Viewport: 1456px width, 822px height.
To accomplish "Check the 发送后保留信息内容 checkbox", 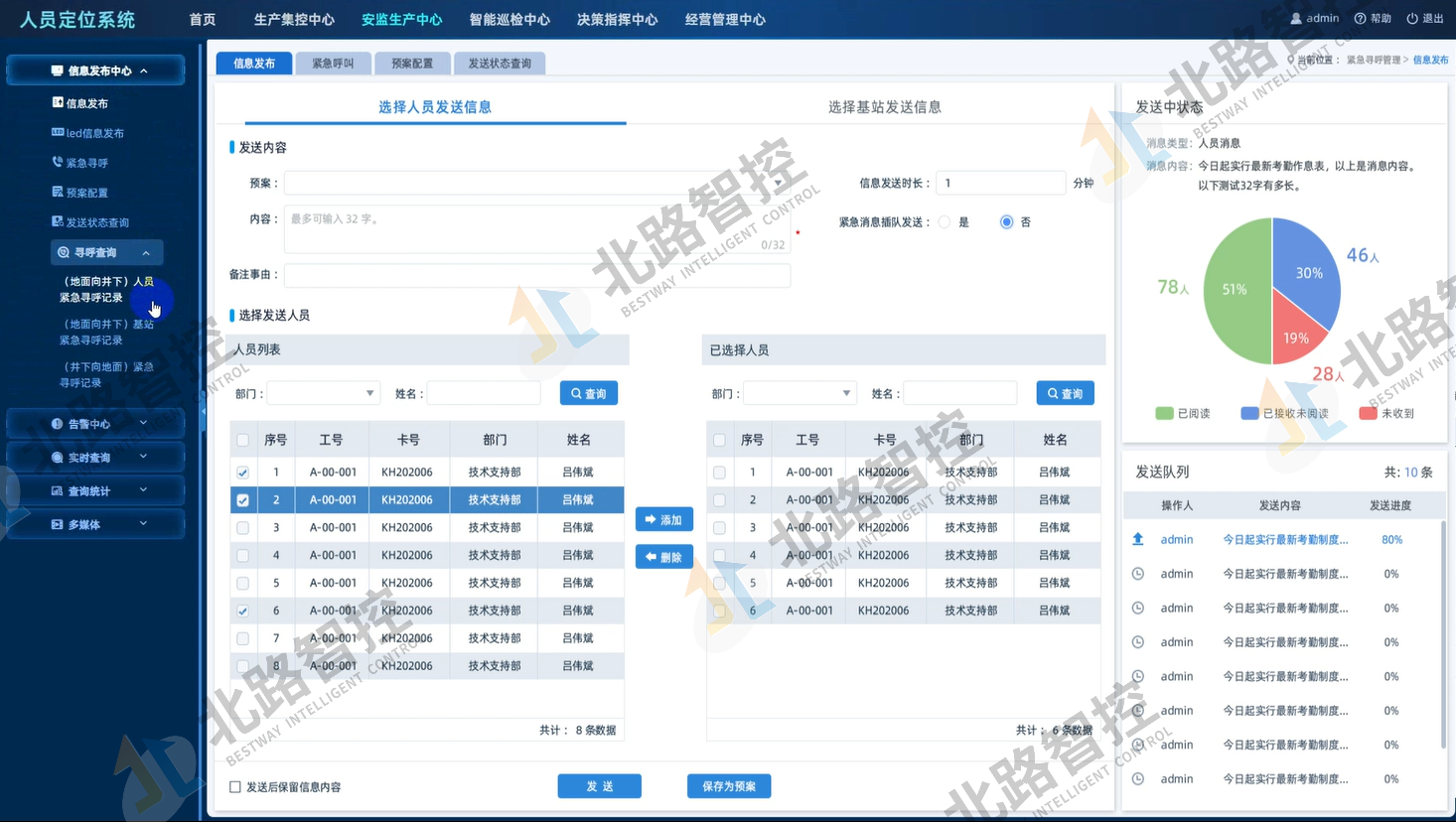I will (235, 787).
